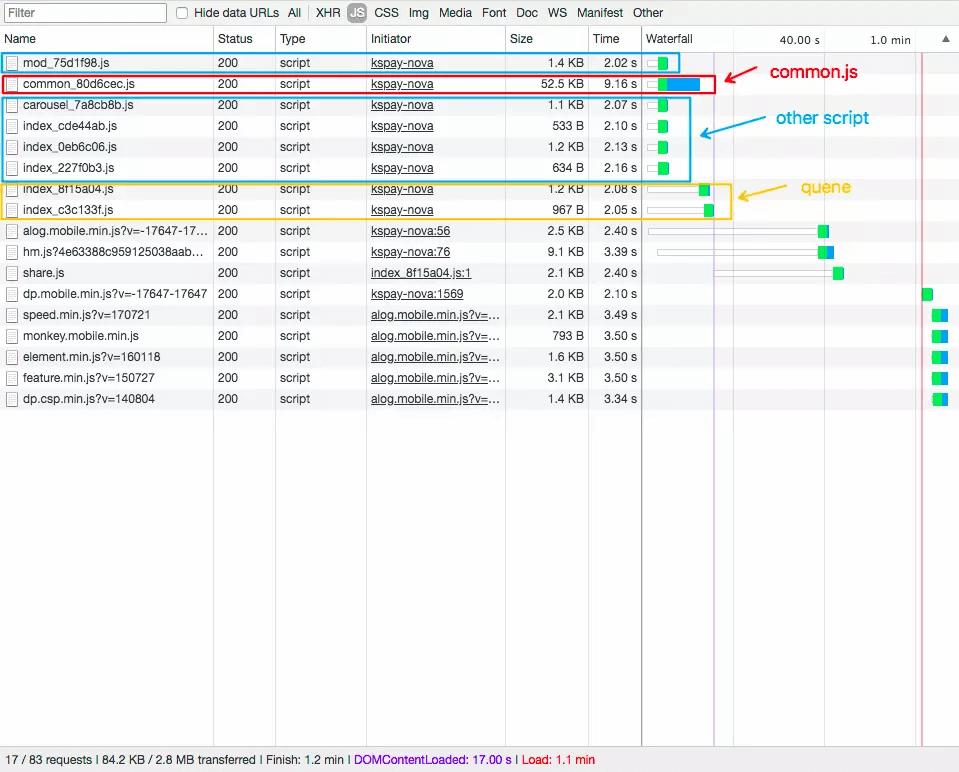Select the JS filter
Screen dimensions: 959x772
click(x=357, y=13)
